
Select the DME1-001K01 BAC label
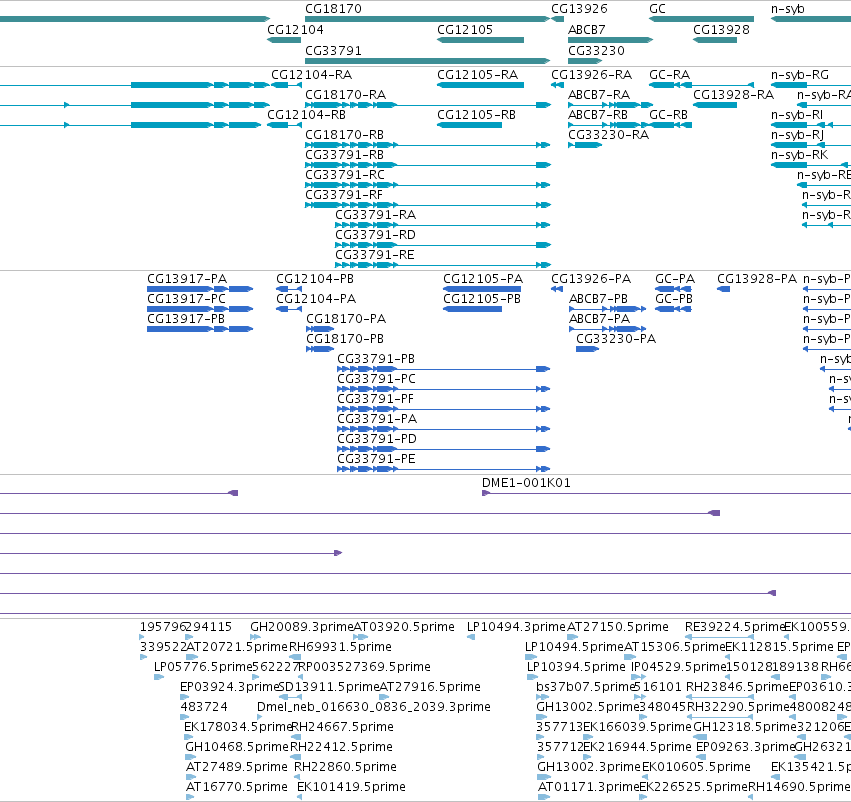(x=526, y=483)
